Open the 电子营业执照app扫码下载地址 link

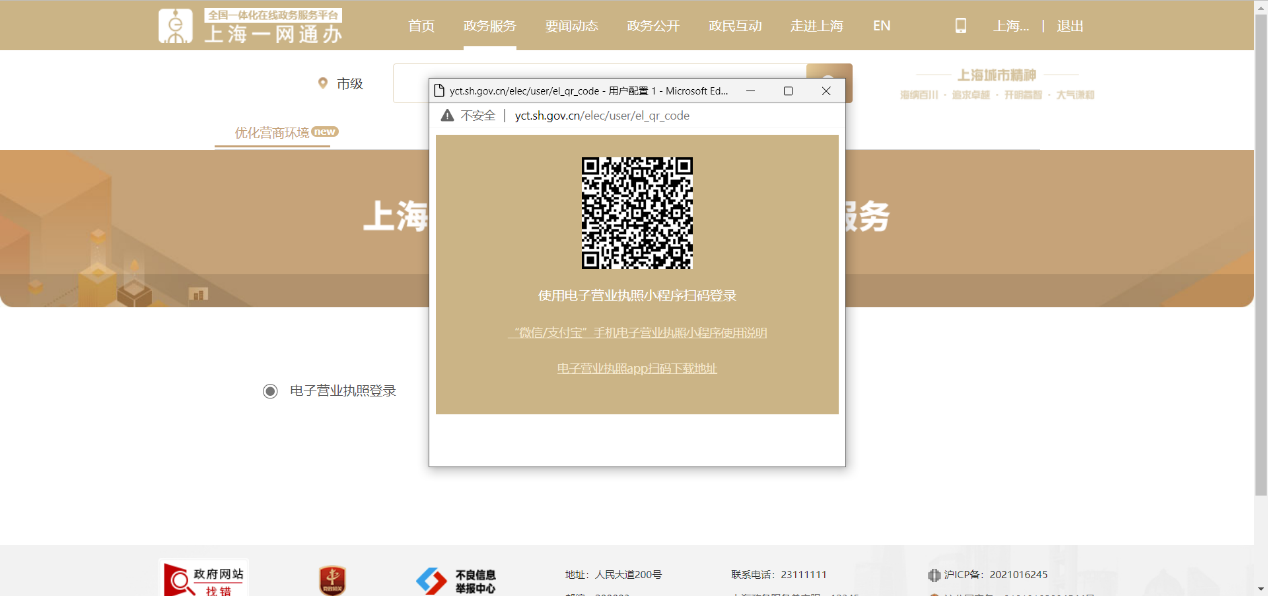(x=637, y=369)
